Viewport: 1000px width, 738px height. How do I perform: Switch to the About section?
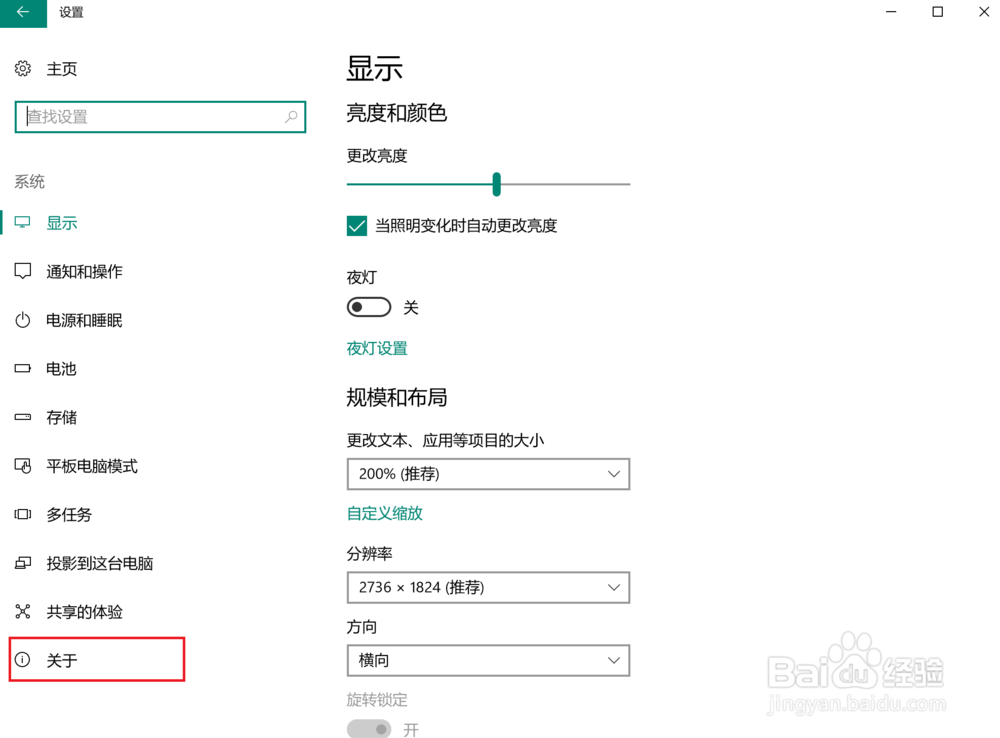click(x=62, y=659)
